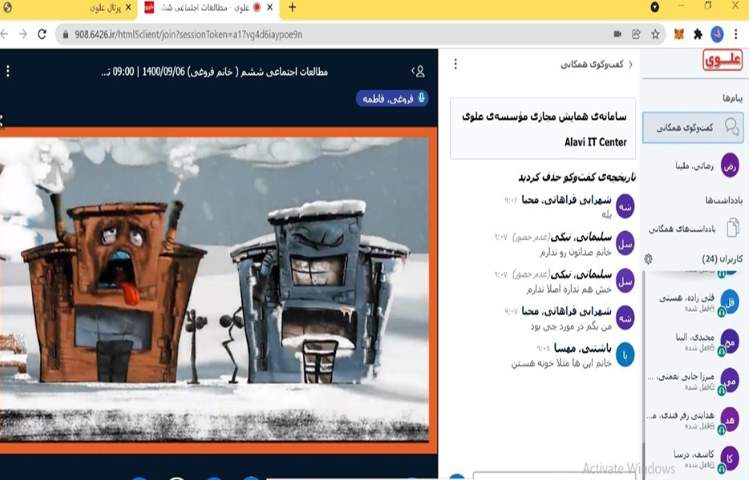Toggle the user list panel icon
Screen dimensions: 750x480
point(419,72)
